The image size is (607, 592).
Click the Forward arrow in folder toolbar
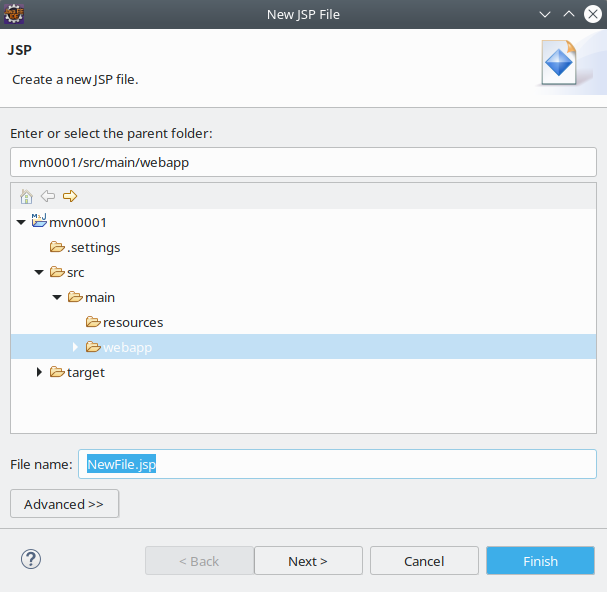coord(70,196)
